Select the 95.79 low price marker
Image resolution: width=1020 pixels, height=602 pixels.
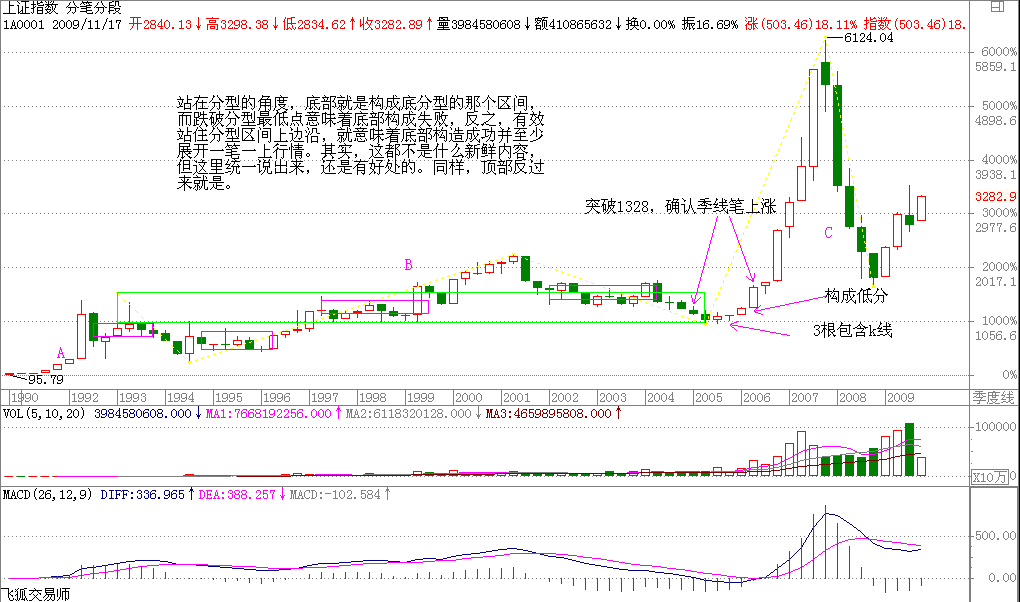[44, 380]
